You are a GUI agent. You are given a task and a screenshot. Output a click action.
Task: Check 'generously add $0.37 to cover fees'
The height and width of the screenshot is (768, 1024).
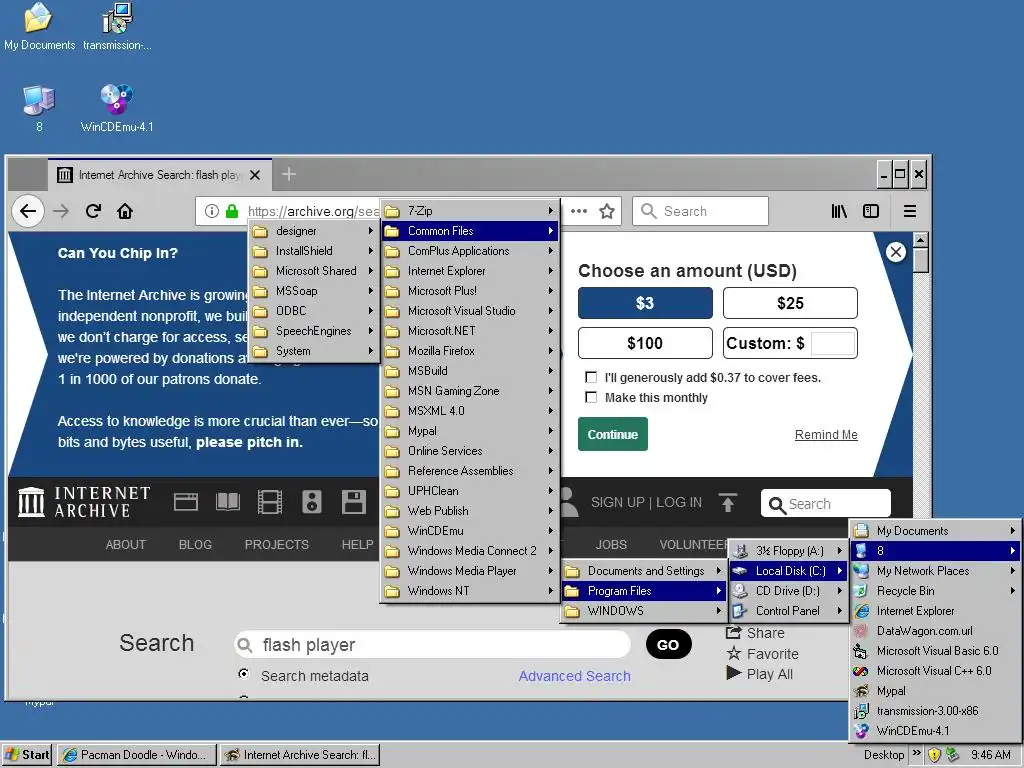pyautogui.click(x=591, y=377)
